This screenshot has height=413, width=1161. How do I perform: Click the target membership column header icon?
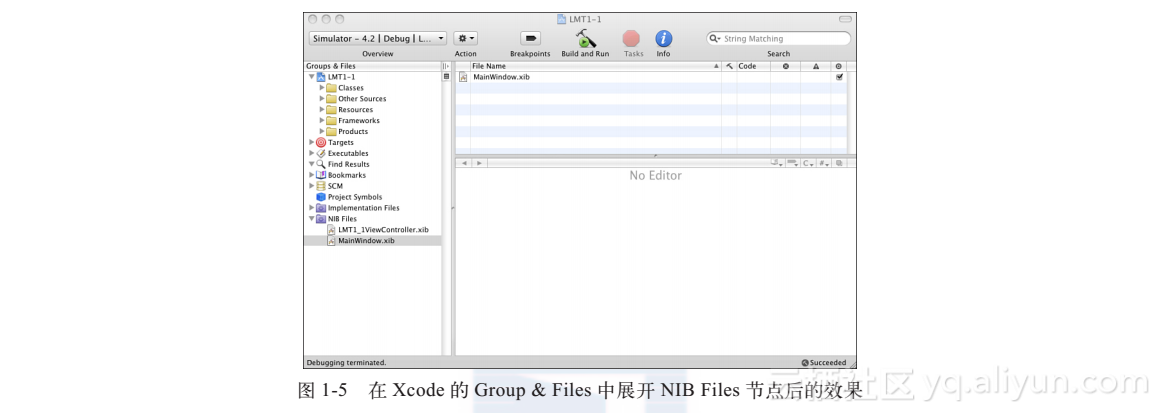click(x=839, y=66)
